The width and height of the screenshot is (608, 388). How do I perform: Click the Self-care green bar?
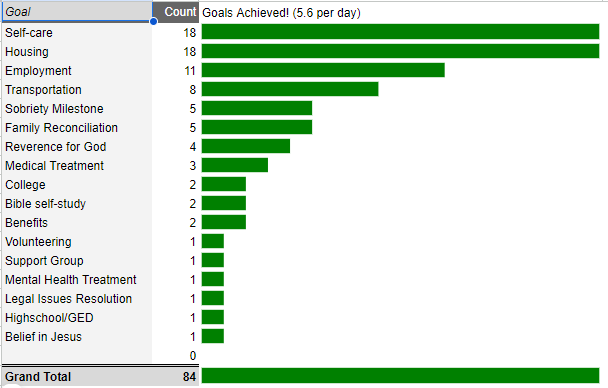tap(401, 31)
